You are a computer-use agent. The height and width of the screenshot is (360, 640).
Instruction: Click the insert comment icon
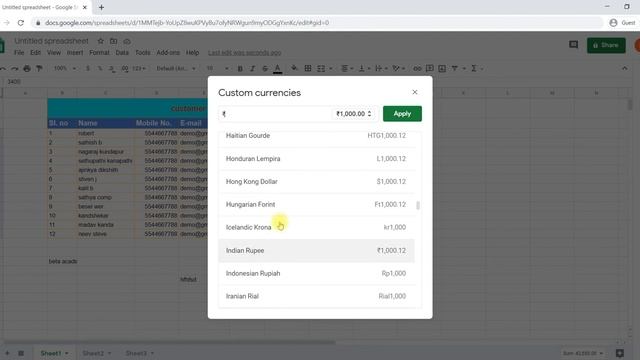point(429,69)
